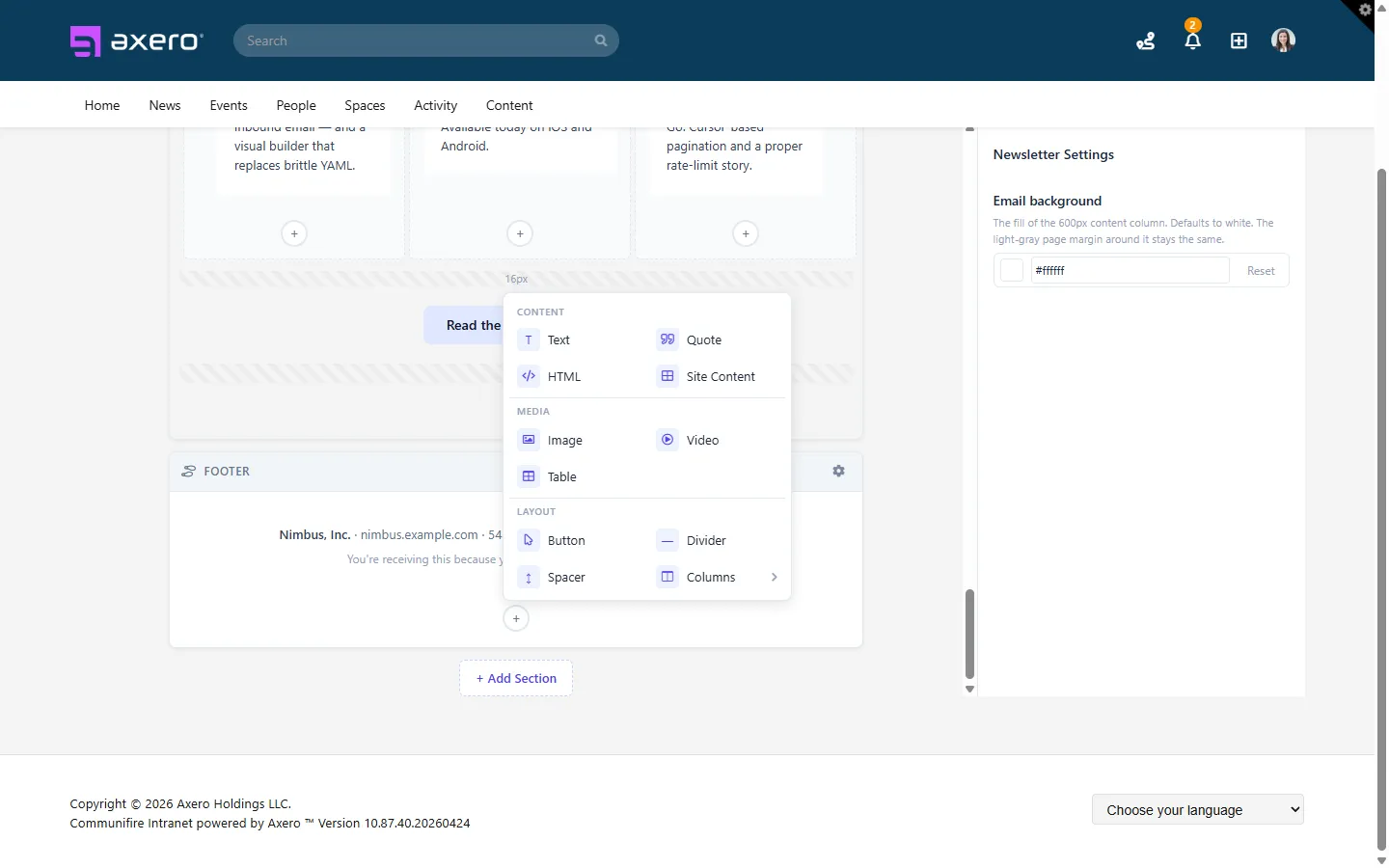Click the 'Newsletter Settings' heading
1389x868 pixels.
pyautogui.click(x=1053, y=154)
